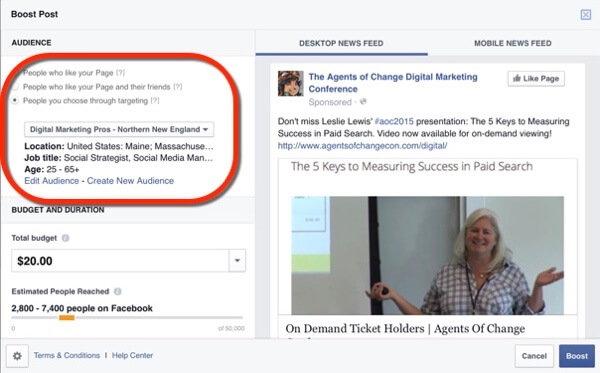Viewport: 600px width, 373px height.
Task: Click the AUDIENCE section header
Action: point(31,42)
